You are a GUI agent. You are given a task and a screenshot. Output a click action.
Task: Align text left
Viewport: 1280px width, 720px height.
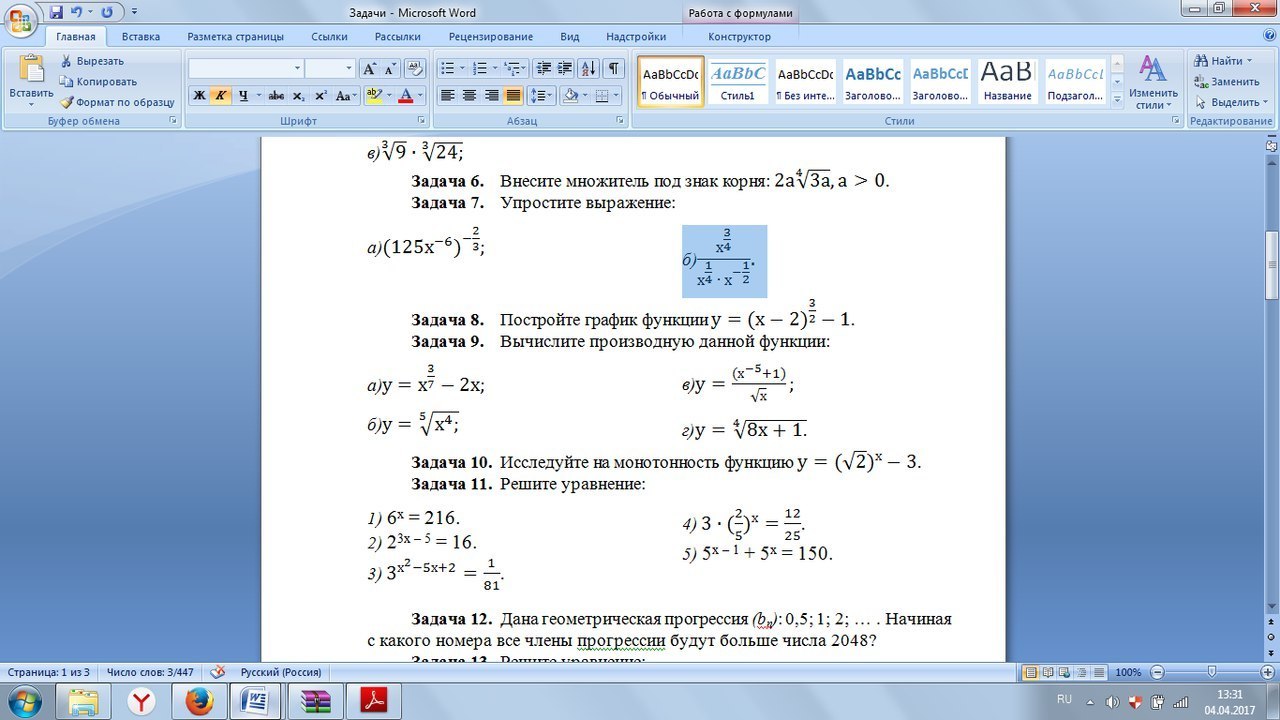pyautogui.click(x=447, y=96)
